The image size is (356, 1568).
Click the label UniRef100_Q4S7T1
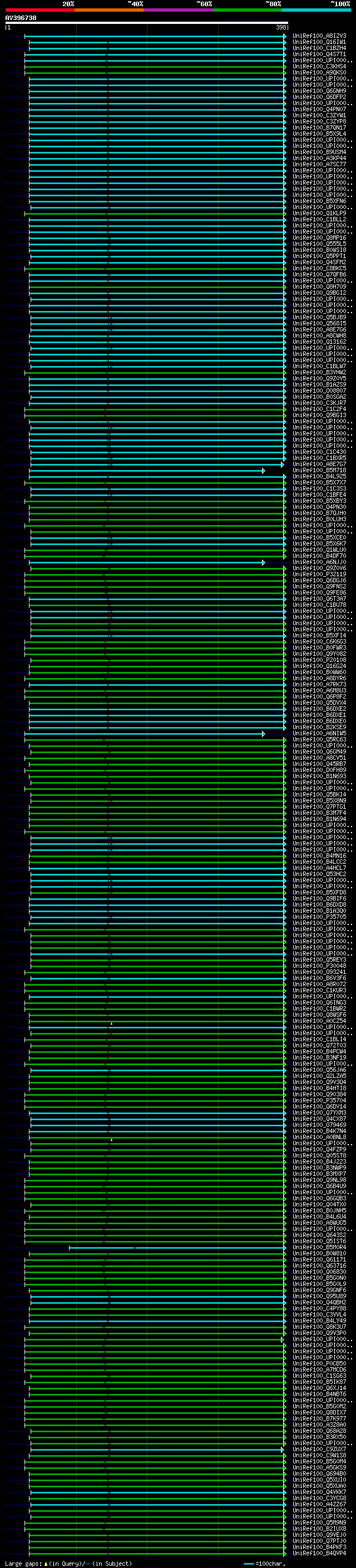[319, 54]
